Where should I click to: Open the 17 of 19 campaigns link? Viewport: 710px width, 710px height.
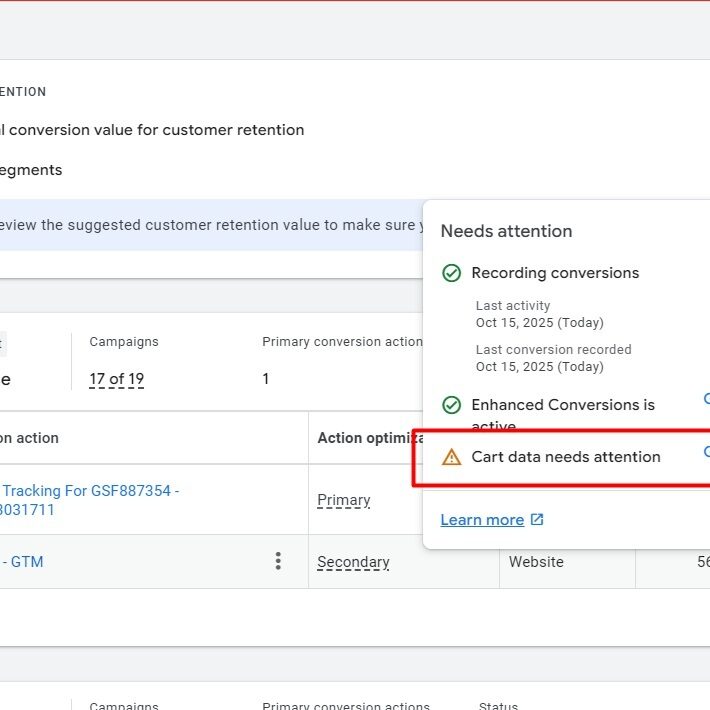[x=116, y=379]
